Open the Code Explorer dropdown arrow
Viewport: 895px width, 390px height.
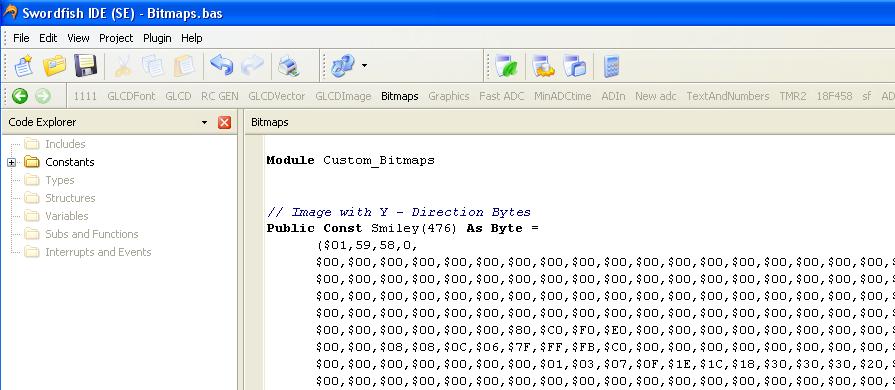pyautogui.click(x=204, y=123)
